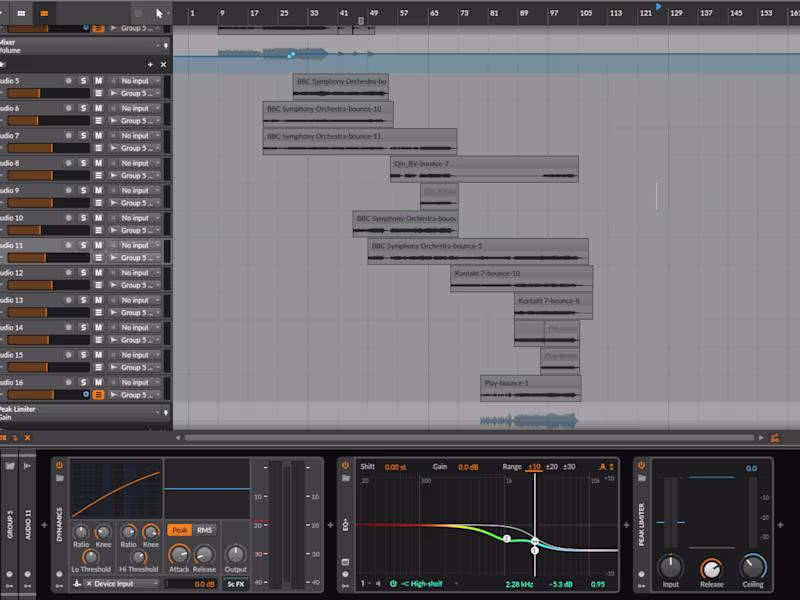
Task: Switch to the orange arranger view tab
Action: pyautogui.click(x=44, y=13)
